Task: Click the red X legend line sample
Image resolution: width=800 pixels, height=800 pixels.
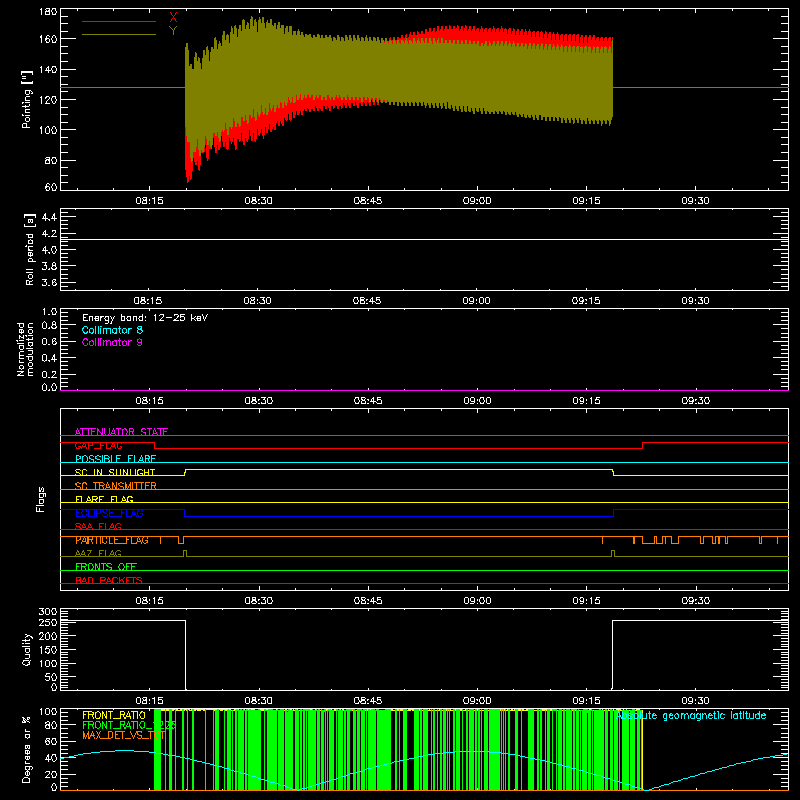Action: pyautogui.click(x=119, y=21)
